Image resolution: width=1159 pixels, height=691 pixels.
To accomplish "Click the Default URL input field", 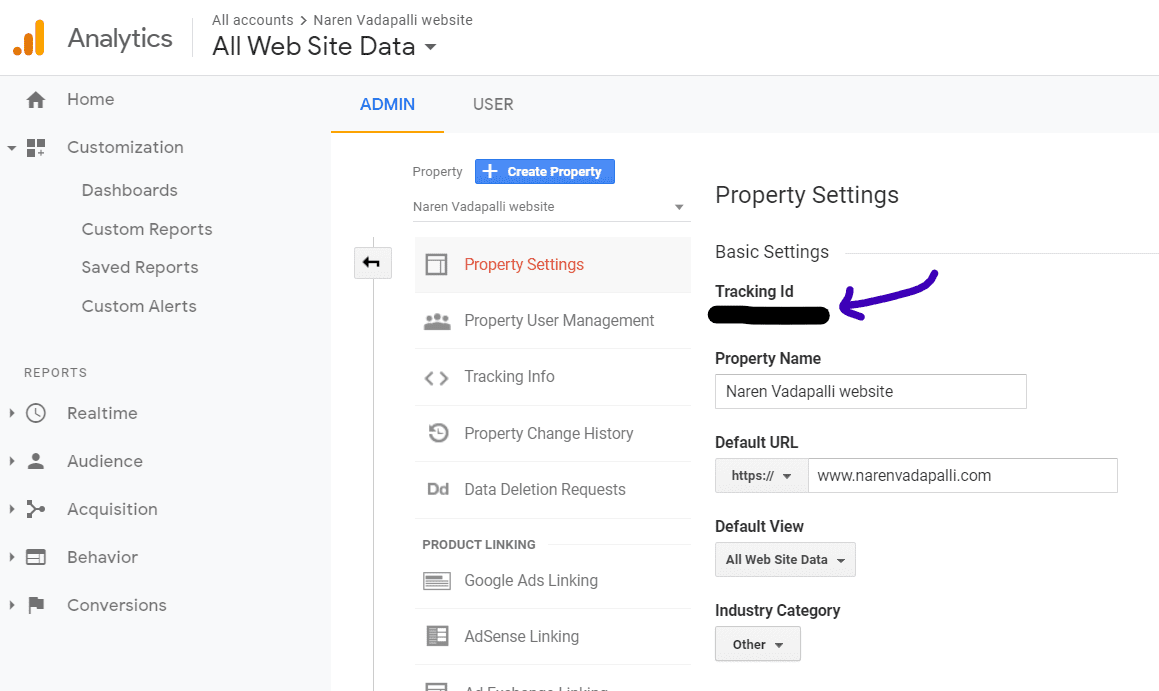I will point(962,476).
